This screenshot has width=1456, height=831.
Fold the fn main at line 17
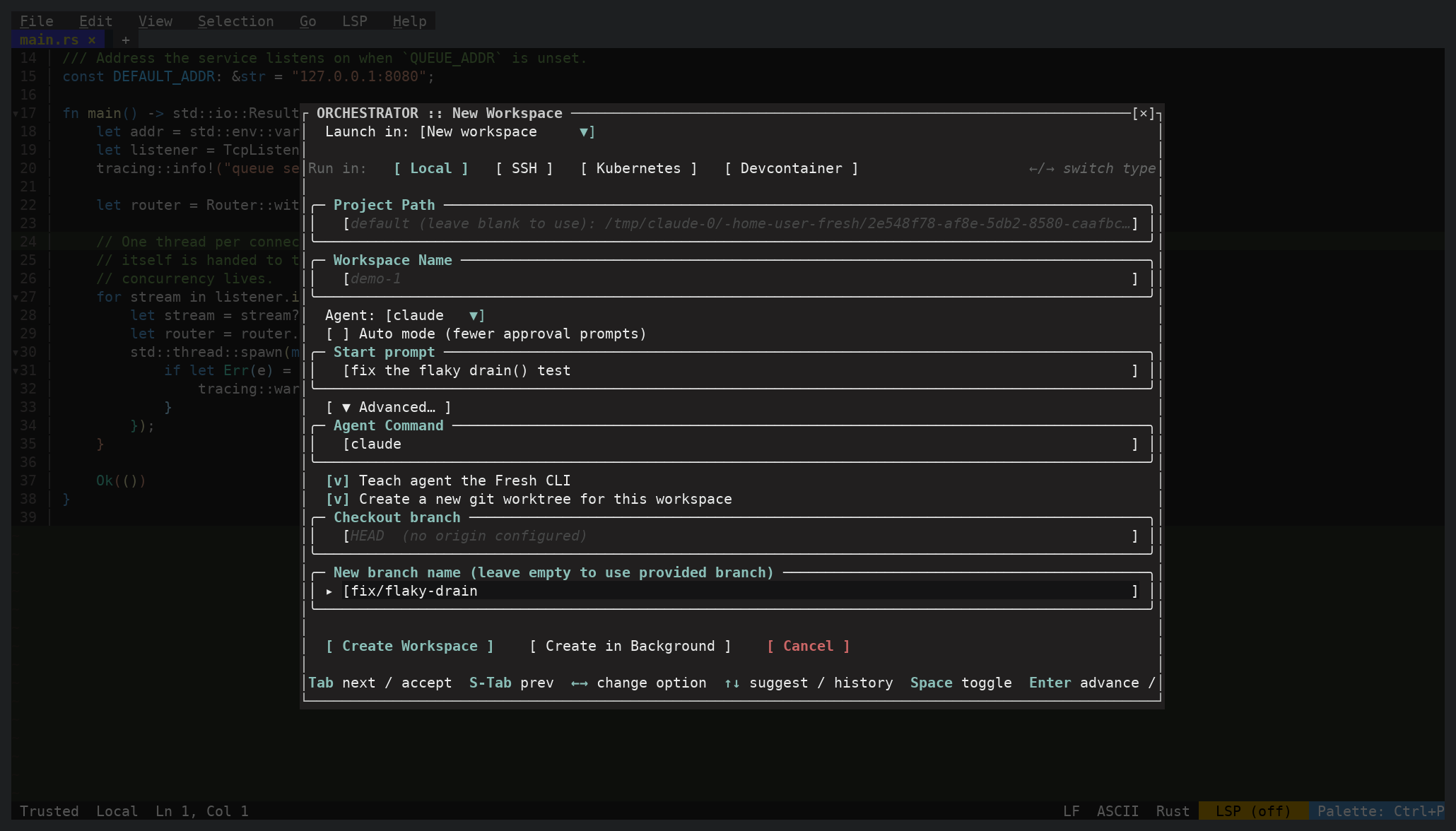pyautogui.click(x=16, y=113)
